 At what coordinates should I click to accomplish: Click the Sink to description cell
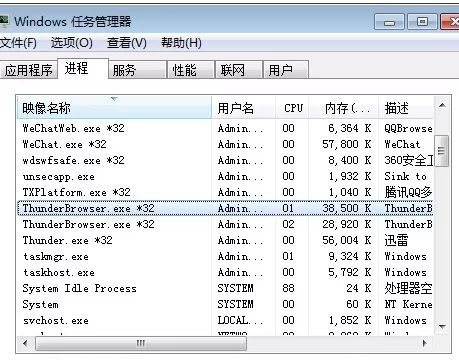(405, 176)
